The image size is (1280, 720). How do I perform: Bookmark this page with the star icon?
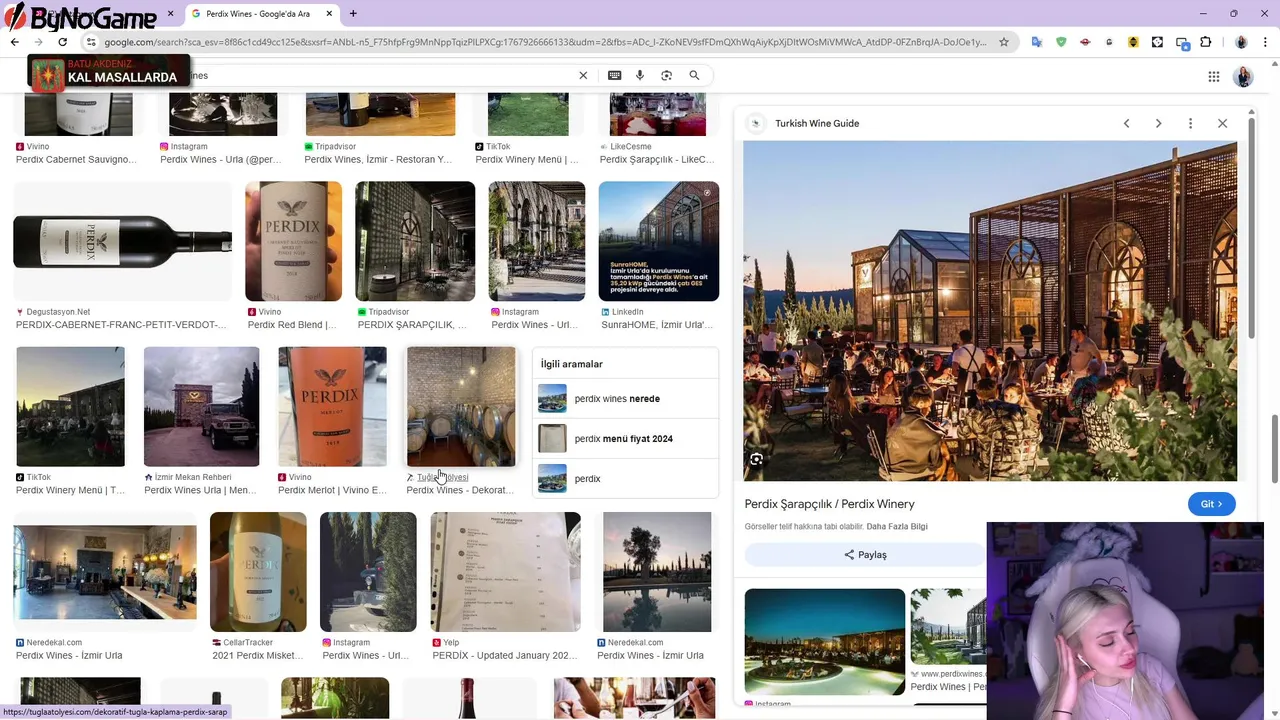(1004, 42)
